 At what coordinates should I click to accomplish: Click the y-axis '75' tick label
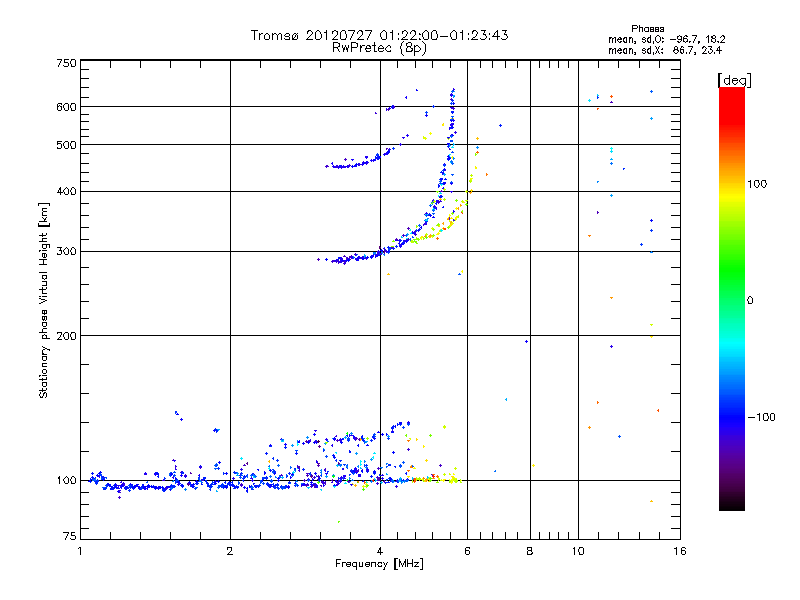[x=70, y=536]
